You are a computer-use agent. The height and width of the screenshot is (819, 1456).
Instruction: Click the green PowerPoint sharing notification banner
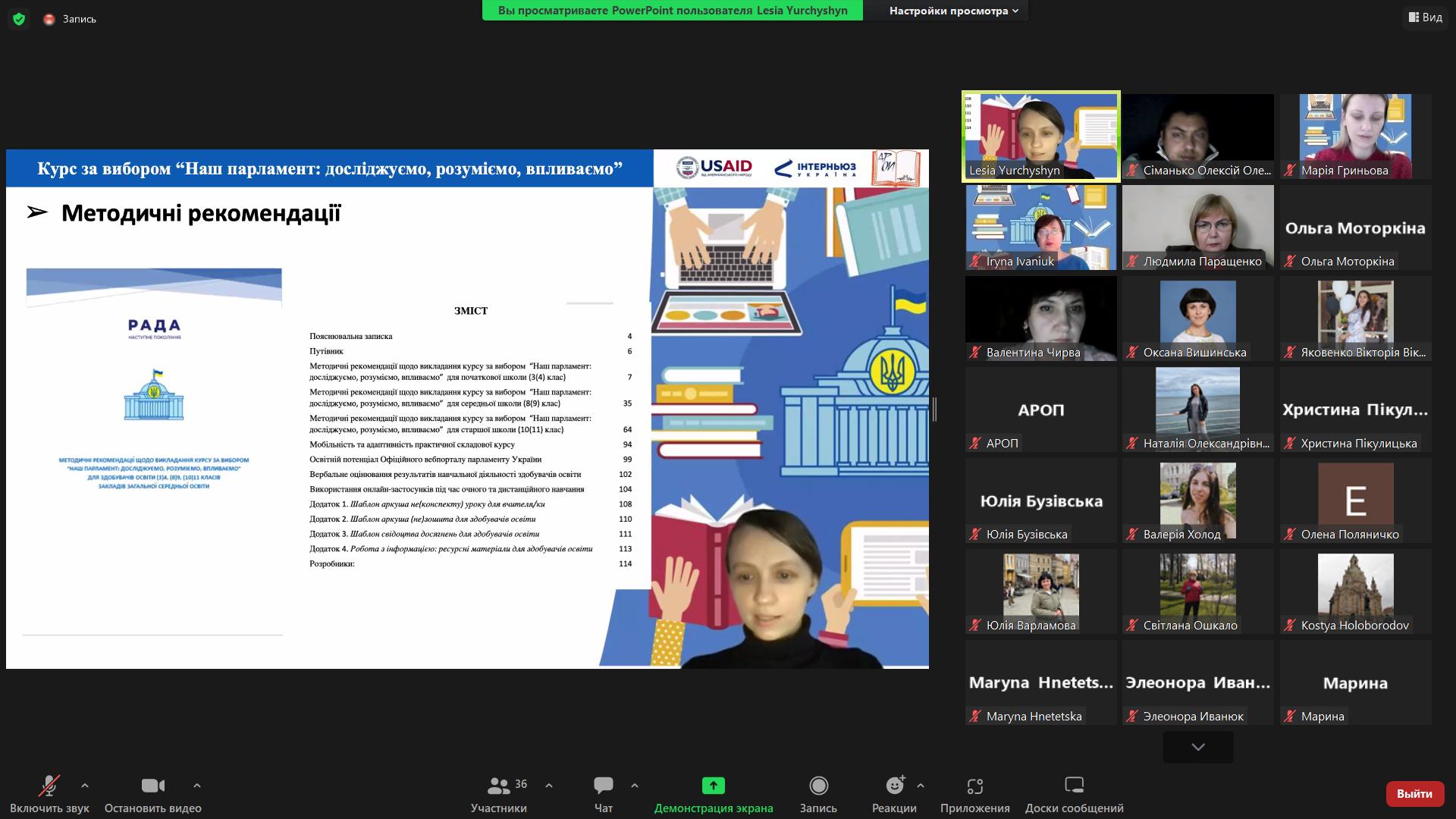point(673,11)
